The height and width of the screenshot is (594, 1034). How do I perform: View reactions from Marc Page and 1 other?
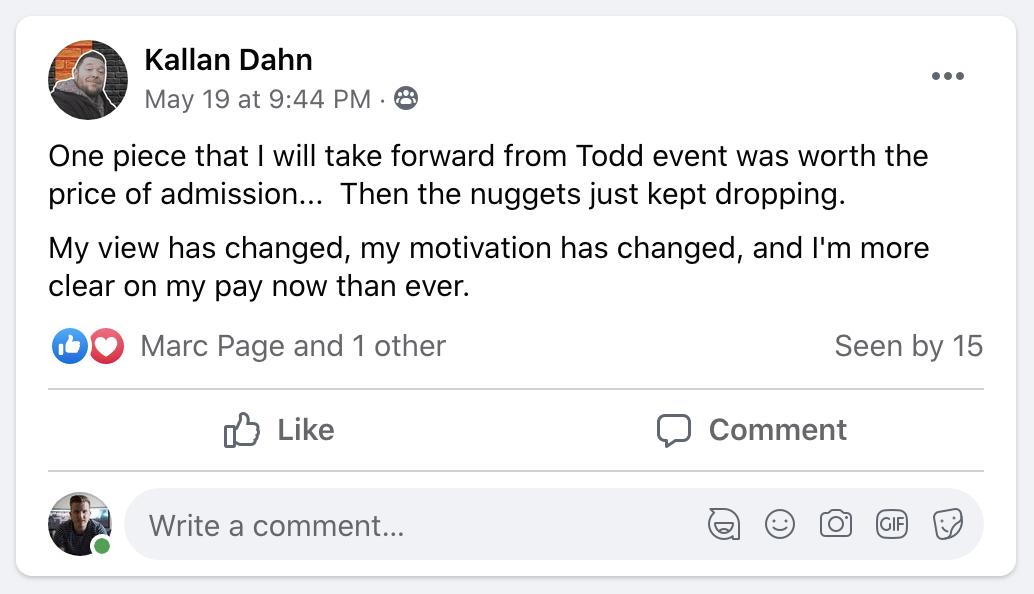(293, 346)
